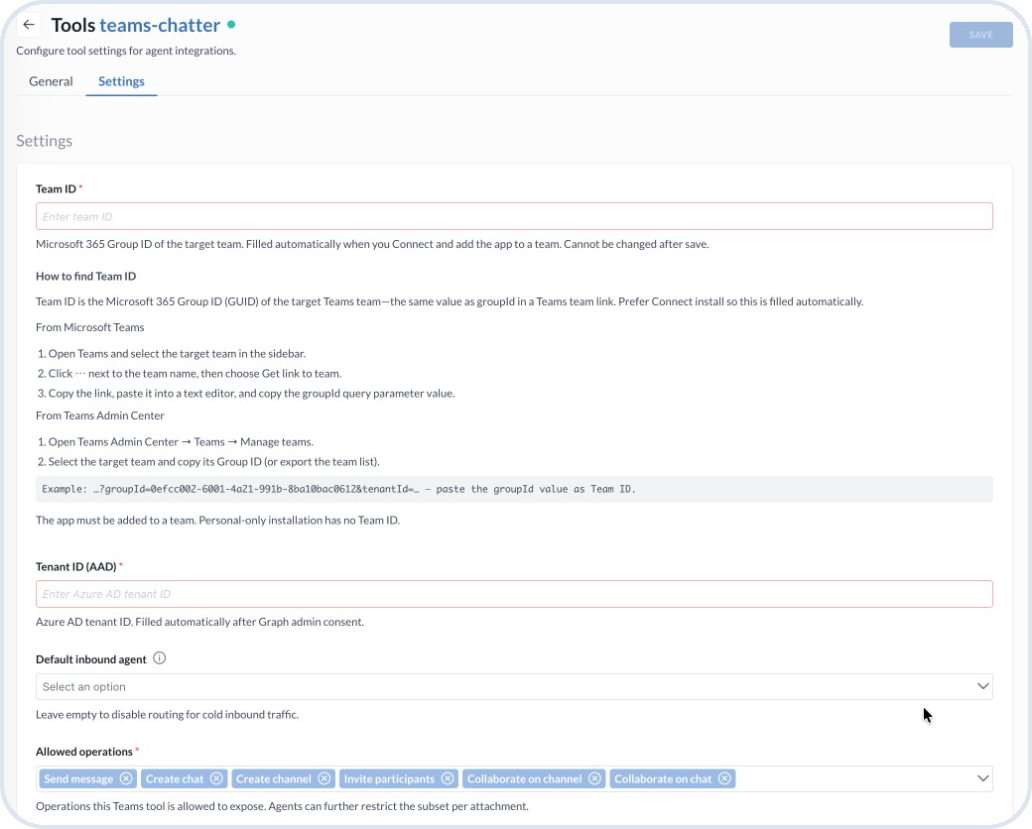Click the Team ID field label

[56, 189]
